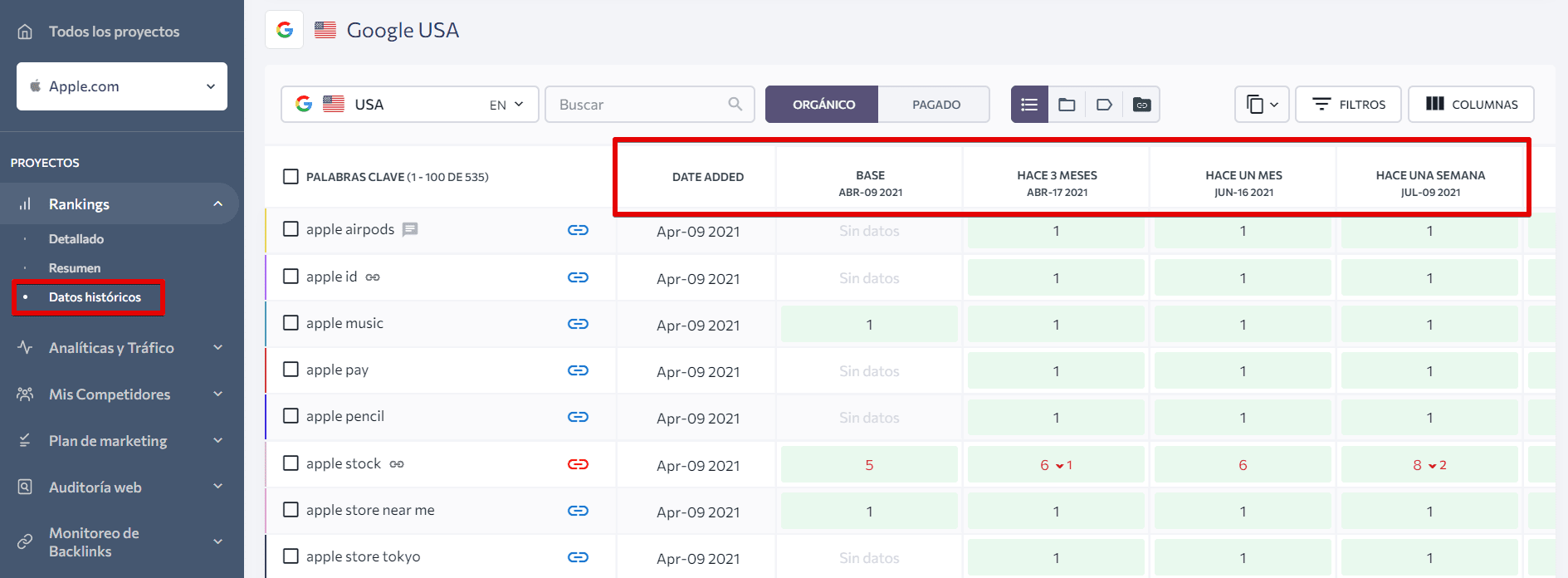Switch to folder grouping view icon

1067,105
